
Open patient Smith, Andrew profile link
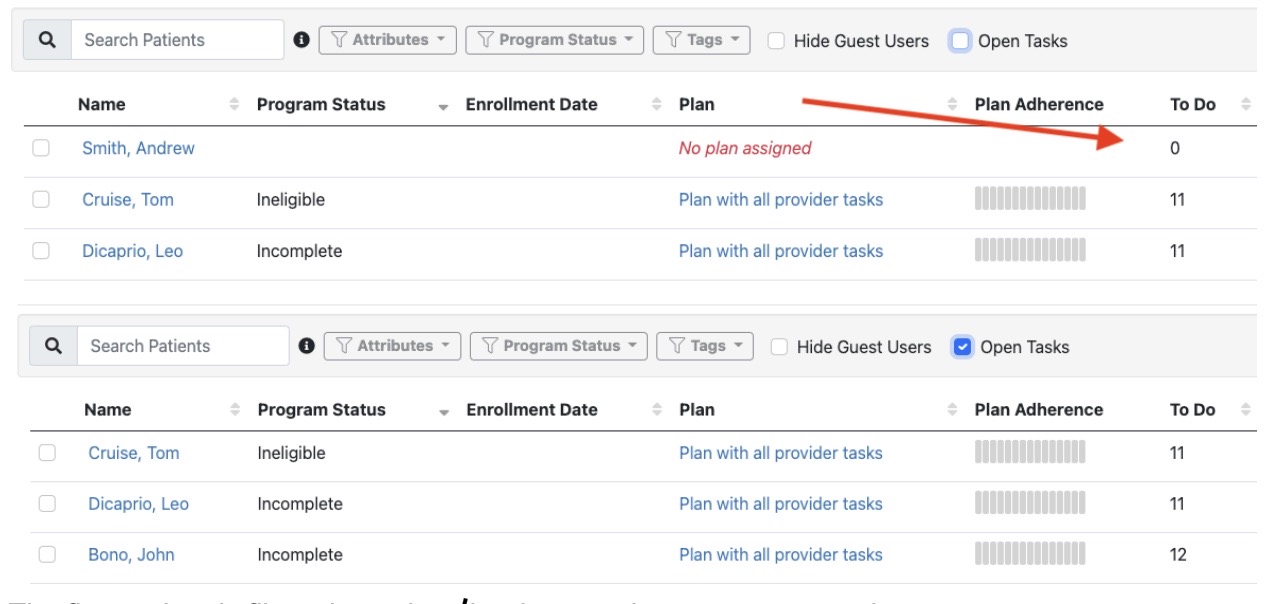[138, 148]
